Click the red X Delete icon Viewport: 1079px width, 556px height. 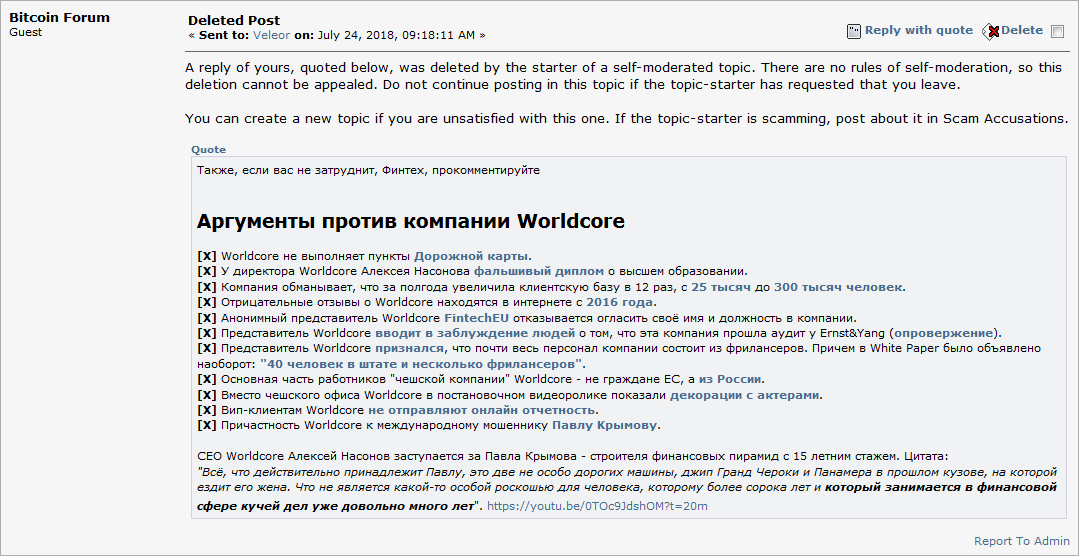[991, 31]
